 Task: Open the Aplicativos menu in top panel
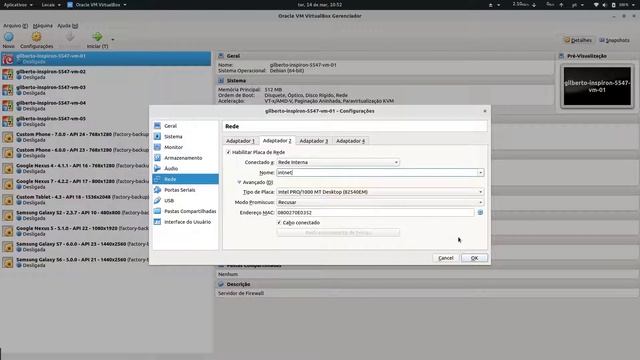[x=18, y=5]
